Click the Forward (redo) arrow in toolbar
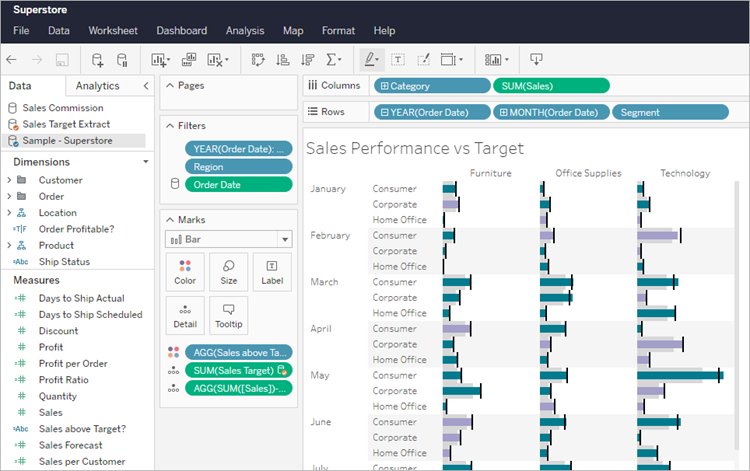This screenshot has height=471, width=750. click(x=37, y=60)
